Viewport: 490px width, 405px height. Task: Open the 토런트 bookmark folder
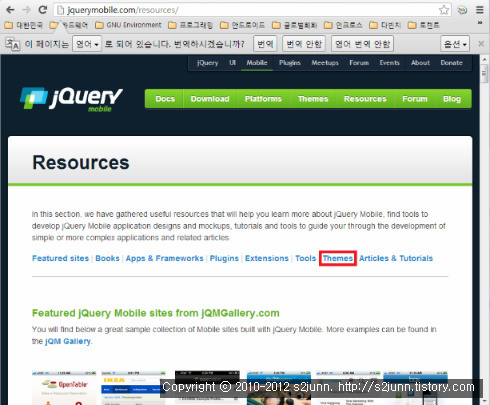pos(424,25)
